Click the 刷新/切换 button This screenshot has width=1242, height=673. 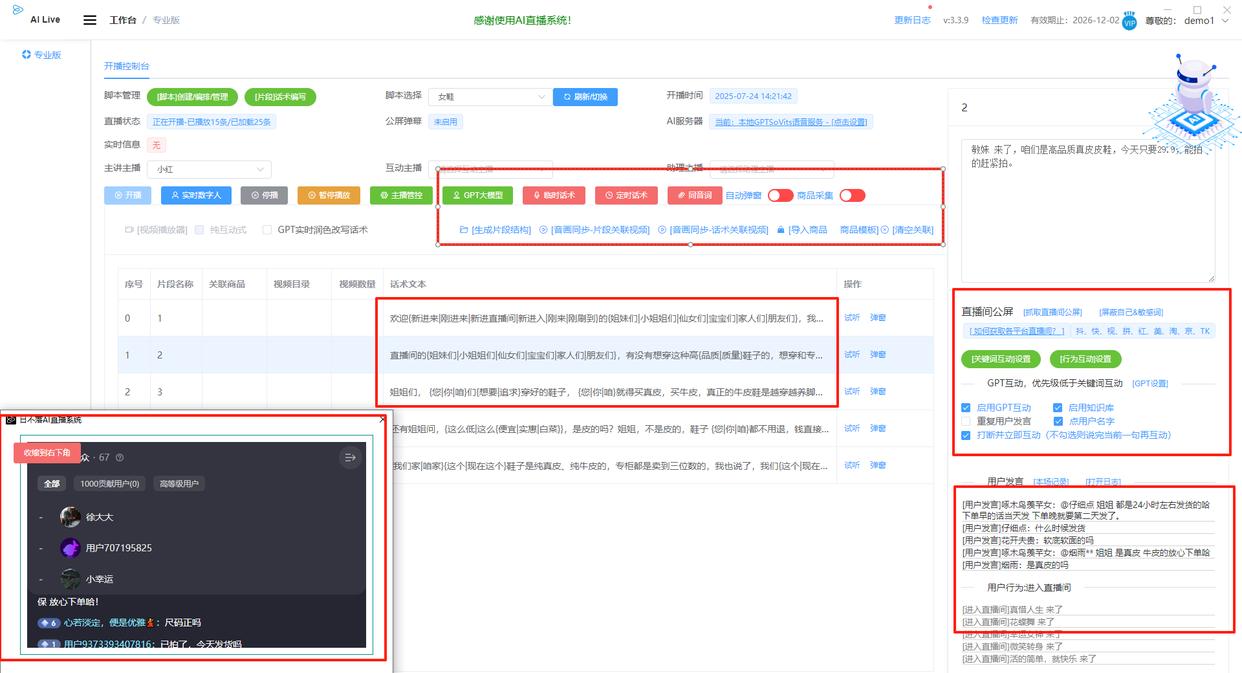tap(585, 97)
